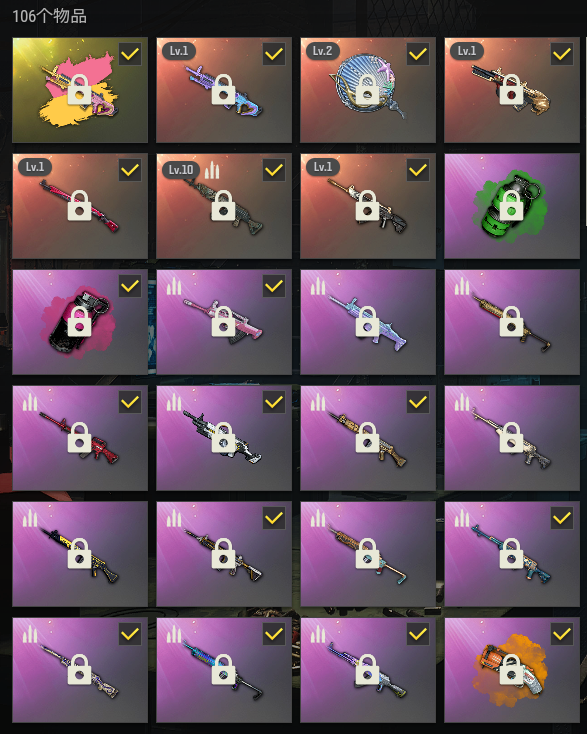Click the Lv.2 level badge
This screenshot has width=587, height=734.
pyautogui.click(x=323, y=51)
